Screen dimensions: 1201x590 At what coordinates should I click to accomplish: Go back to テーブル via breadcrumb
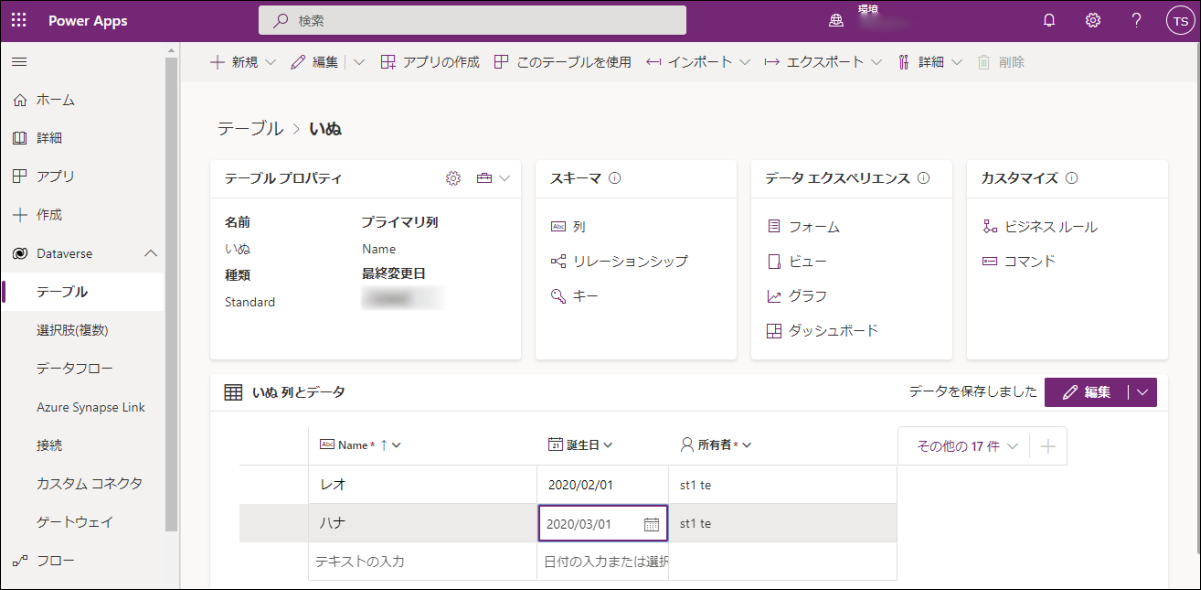coord(250,128)
